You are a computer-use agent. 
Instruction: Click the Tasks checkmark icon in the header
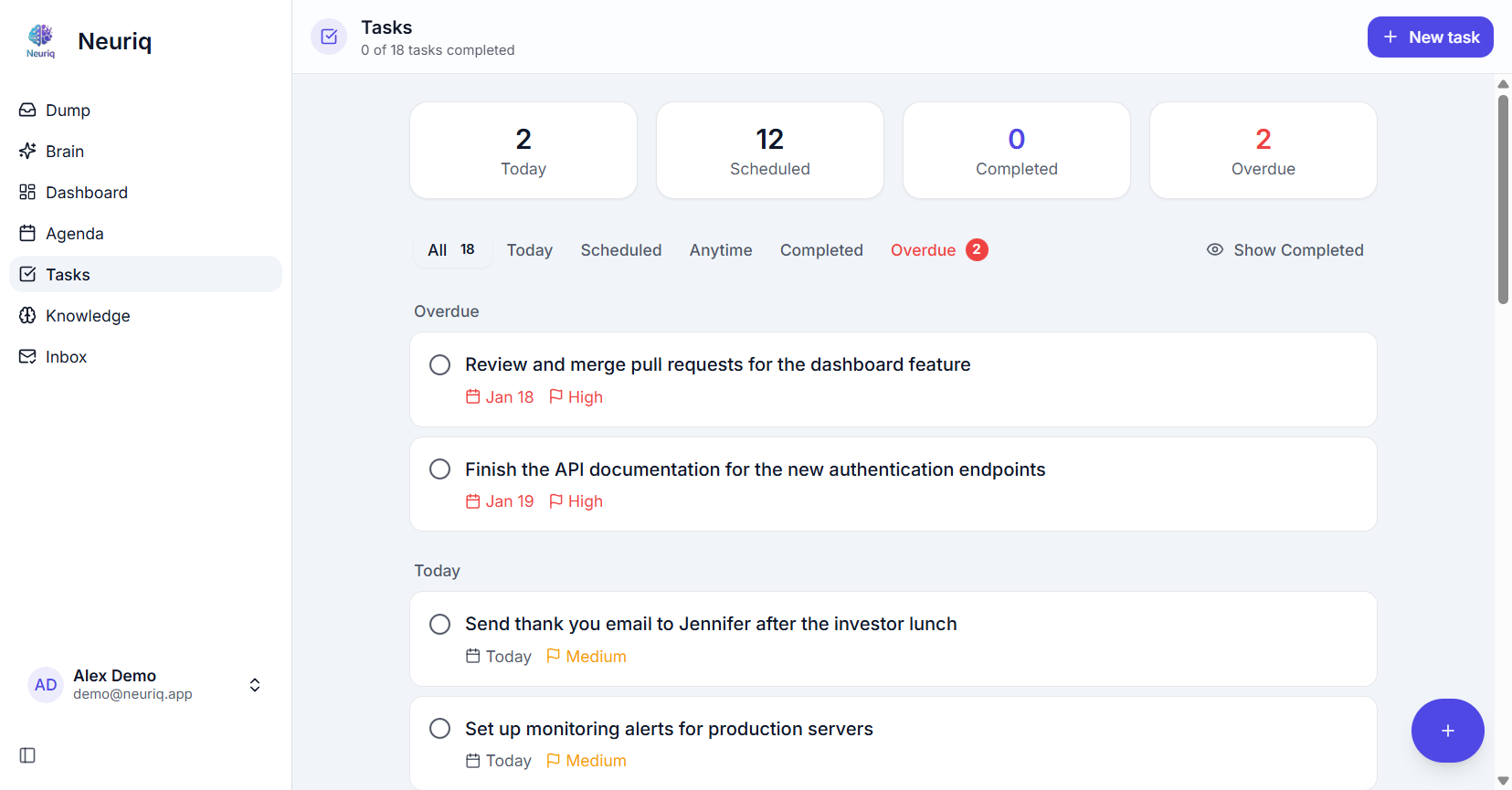[329, 37]
